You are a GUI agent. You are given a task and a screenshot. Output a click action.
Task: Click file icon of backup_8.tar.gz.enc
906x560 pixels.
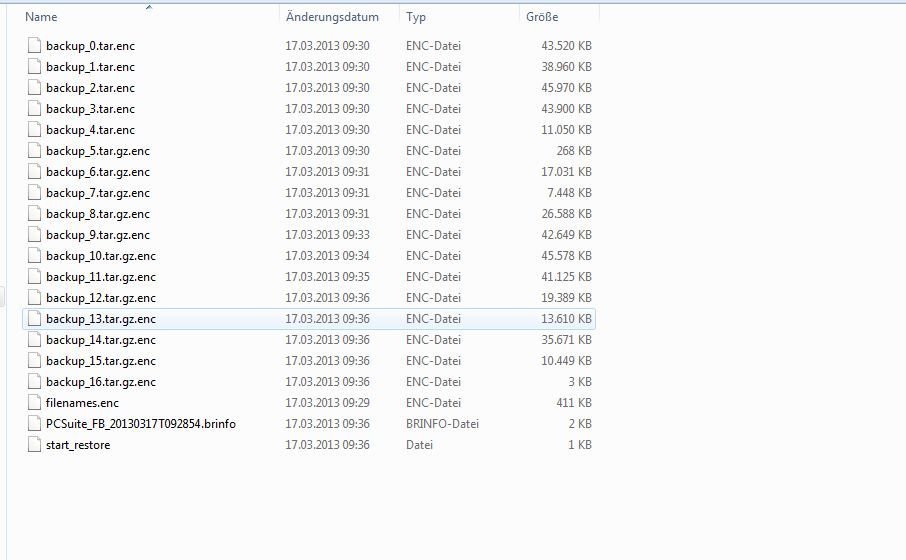(x=35, y=214)
